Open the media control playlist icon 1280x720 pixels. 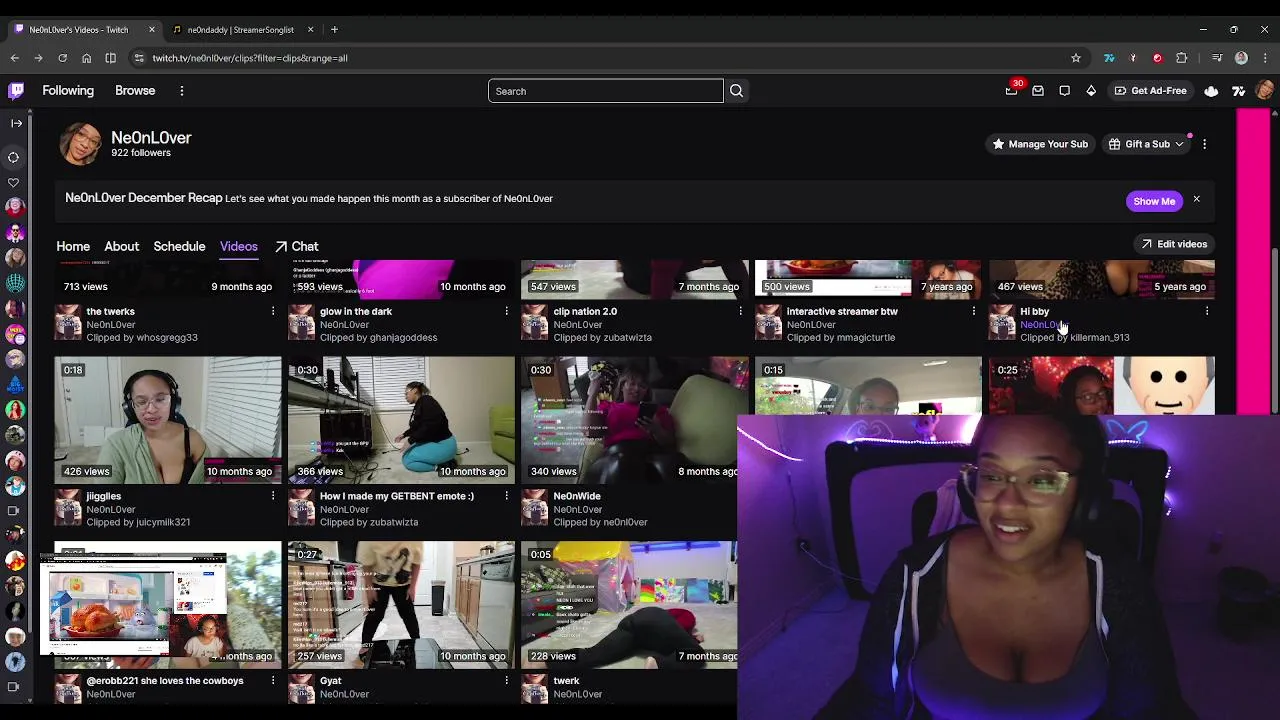point(1217,58)
